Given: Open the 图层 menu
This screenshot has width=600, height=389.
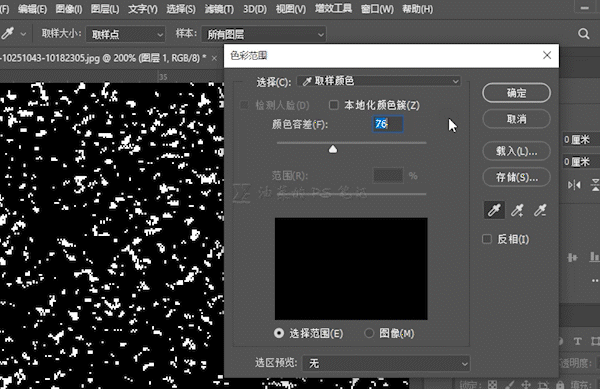Looking at the screenshot, I should coord(105,9).
